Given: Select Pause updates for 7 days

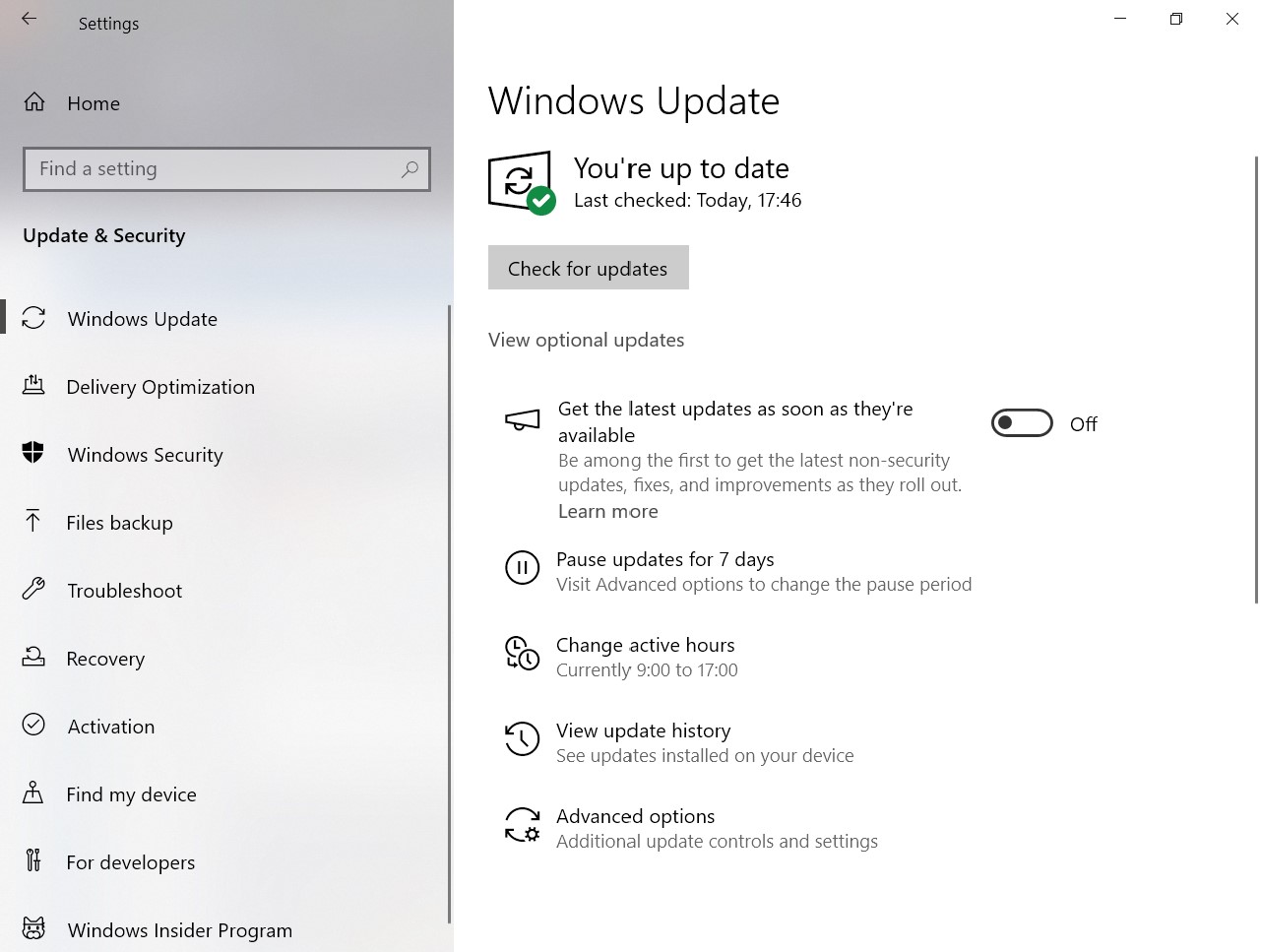Looking at the screenshot, I should coord(664,559).
